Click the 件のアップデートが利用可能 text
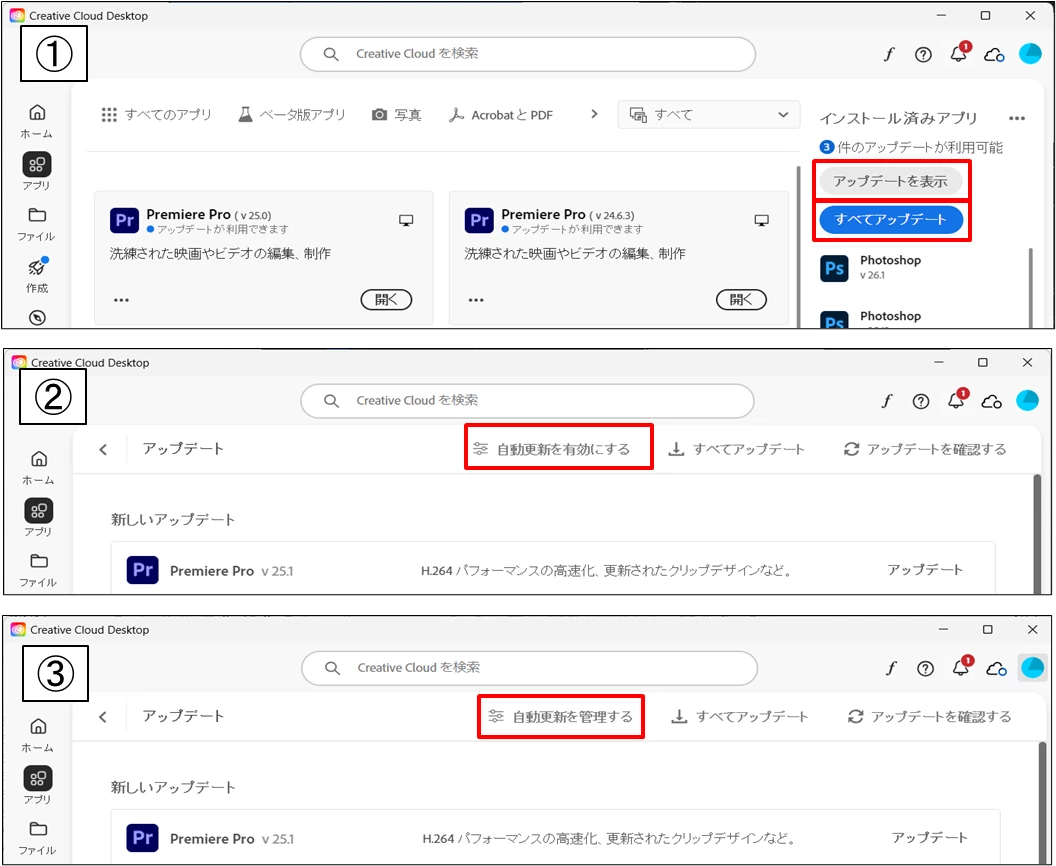 (x=920, y=147)
